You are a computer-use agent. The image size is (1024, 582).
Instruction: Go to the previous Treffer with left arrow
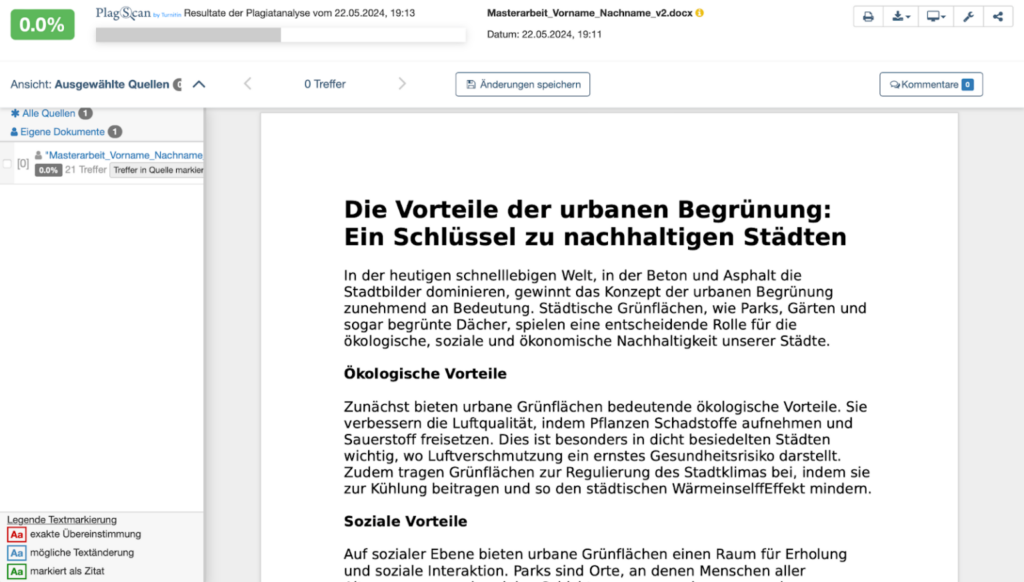coord(248,84)
